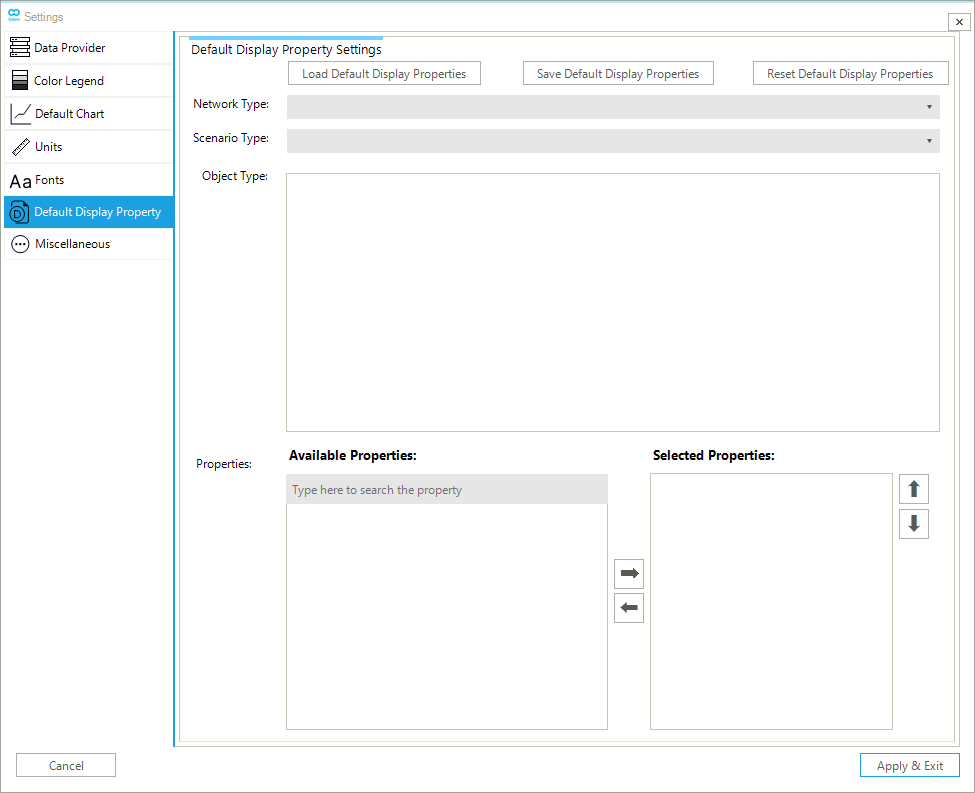Open the Network Type dropdown
Viewport: 975px width, 793px height.
tap(612, 107)
